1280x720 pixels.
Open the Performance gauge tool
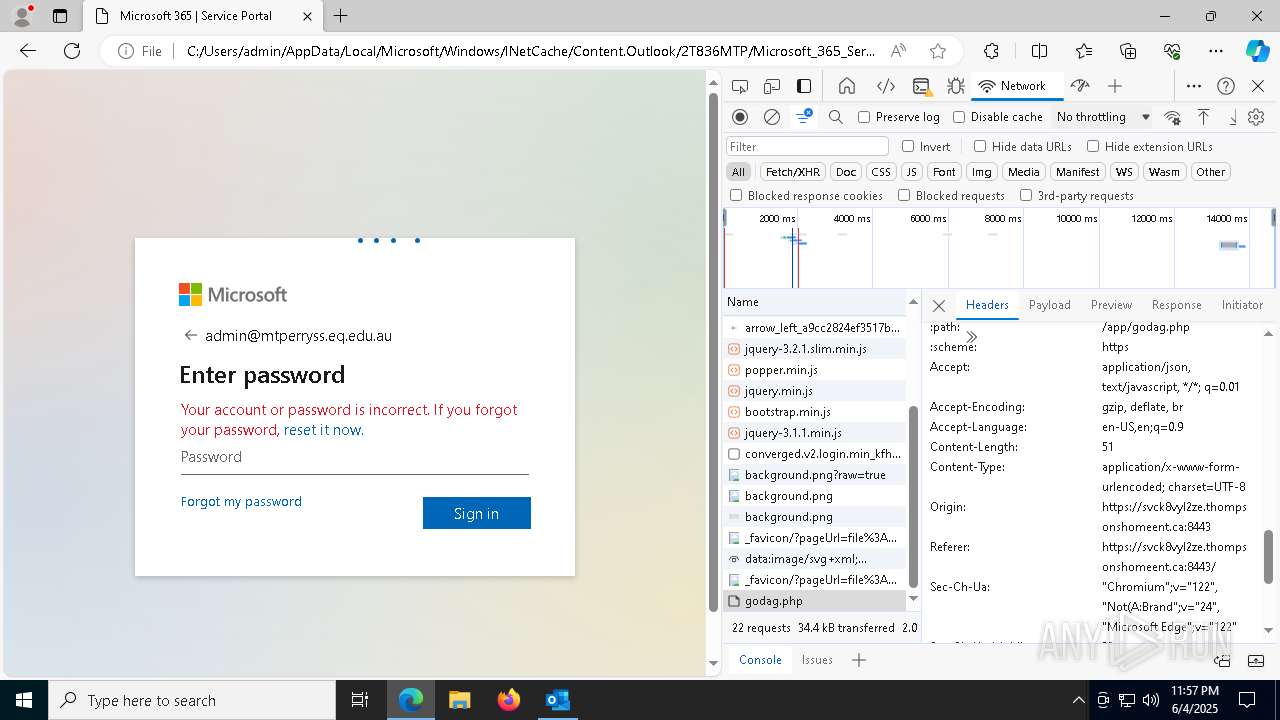point(1079,86)
